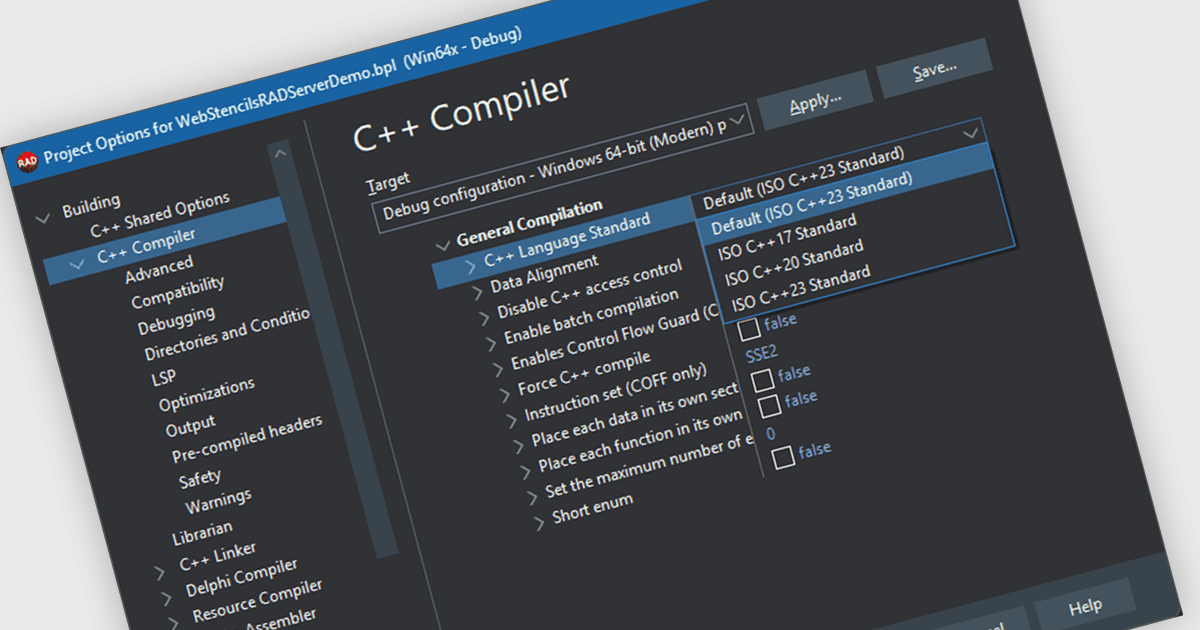Click the RAD Studio logo in title bar
1200x630 pixels.
27,161
